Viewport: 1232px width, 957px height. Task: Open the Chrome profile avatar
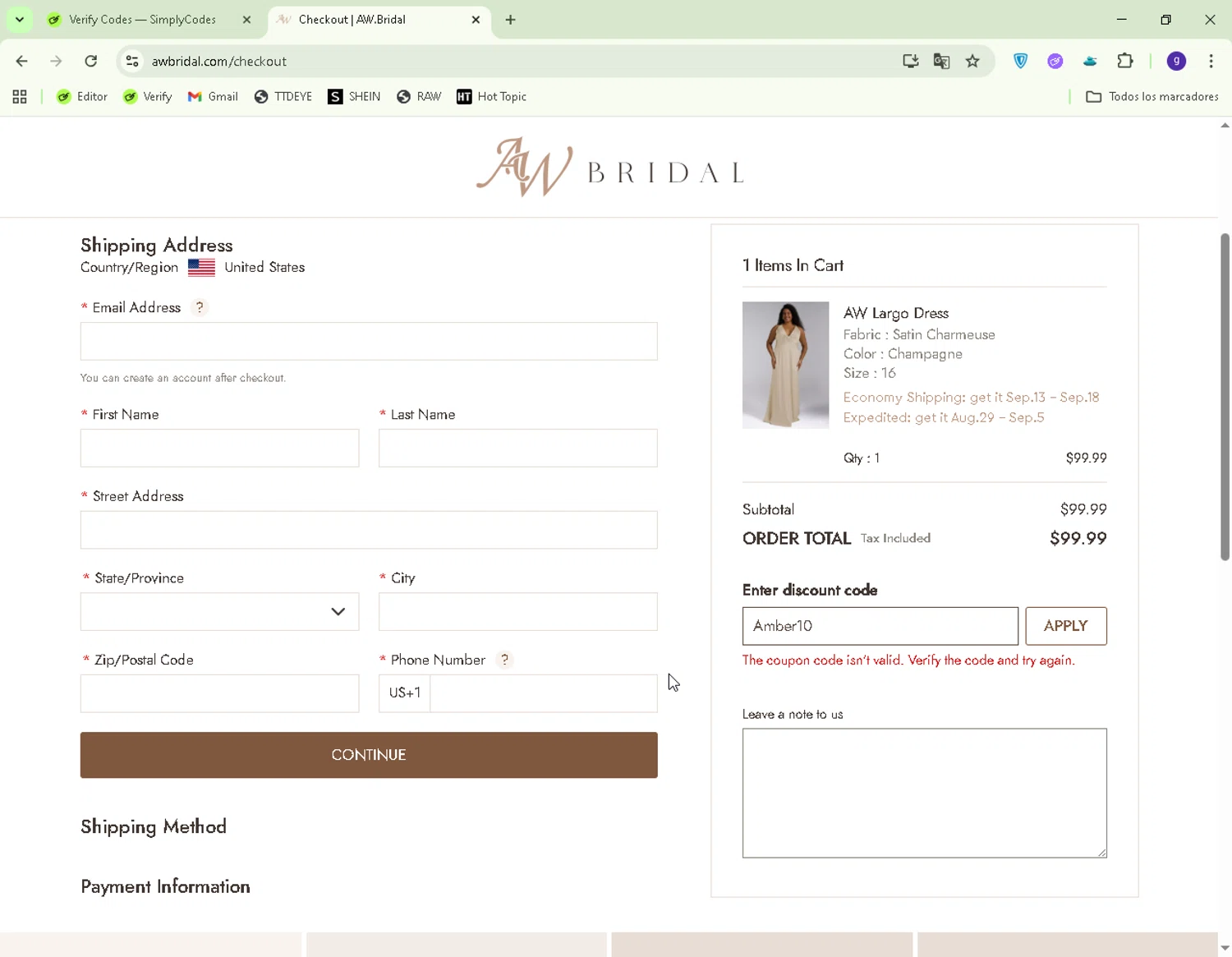click(1176, 61)
